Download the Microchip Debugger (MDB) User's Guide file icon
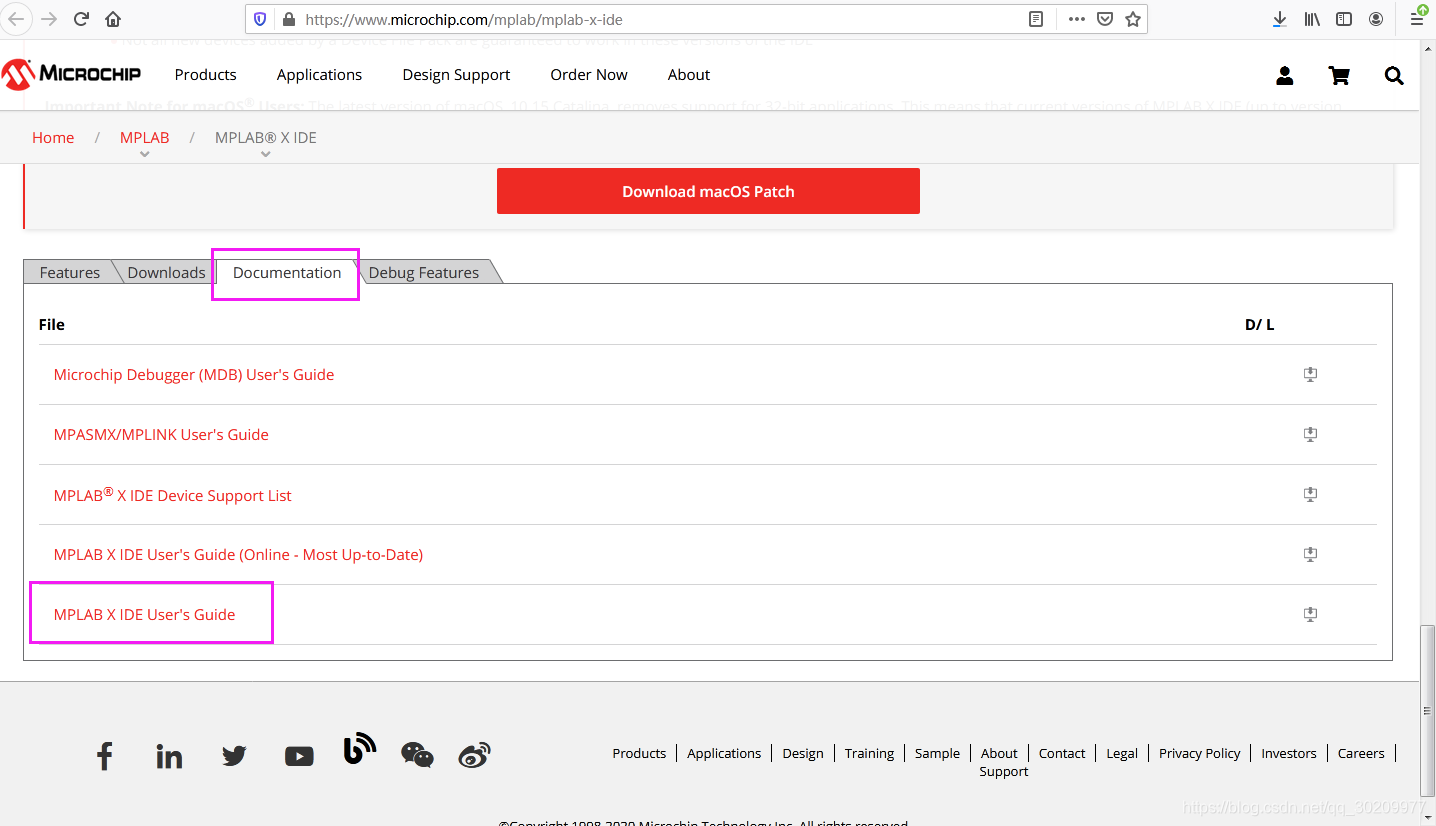1436x826 pixels. 1310,374
